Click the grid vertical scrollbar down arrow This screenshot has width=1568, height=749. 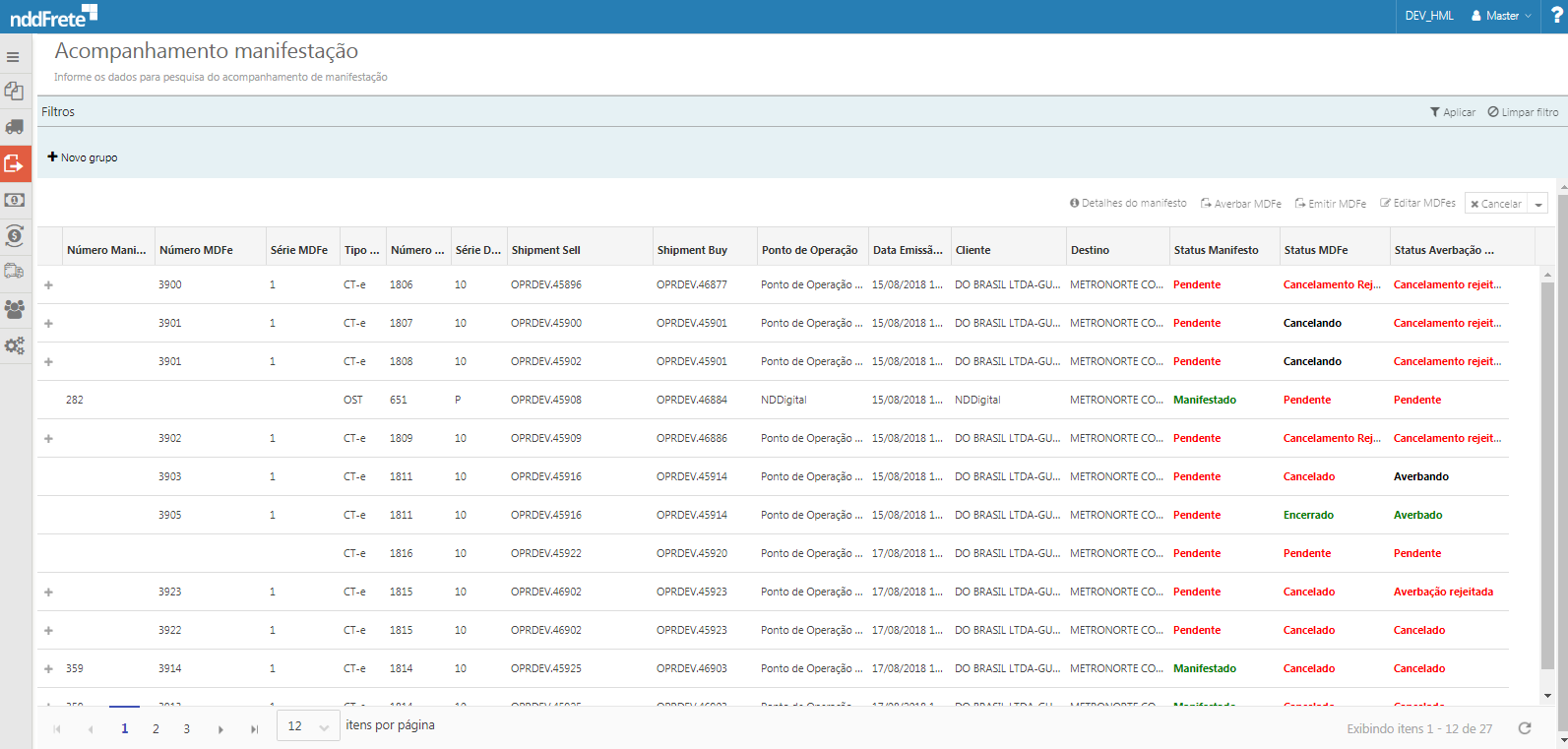coord(1547,696)
